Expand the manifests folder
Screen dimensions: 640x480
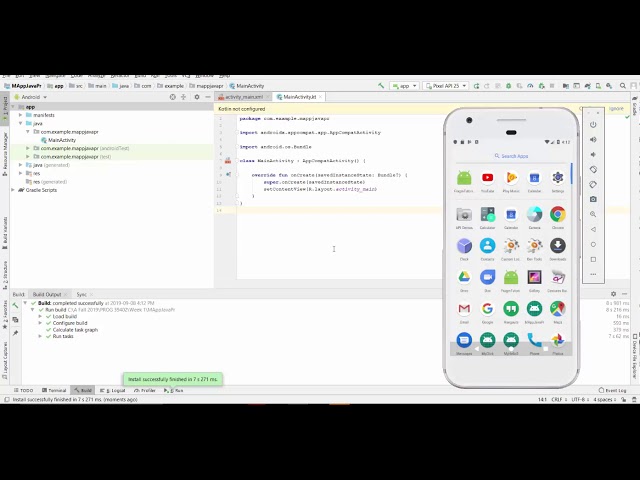[20, 115]
